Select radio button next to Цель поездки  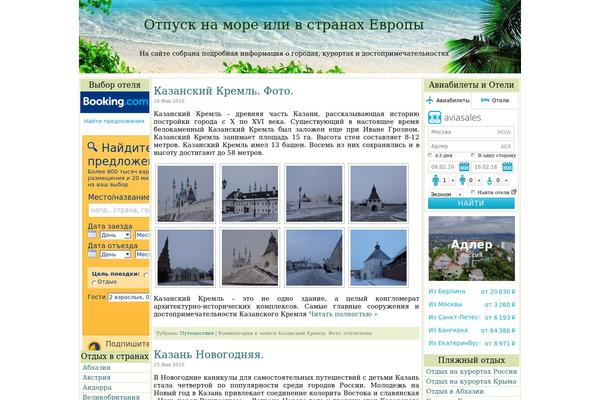[x=146, y=274]
